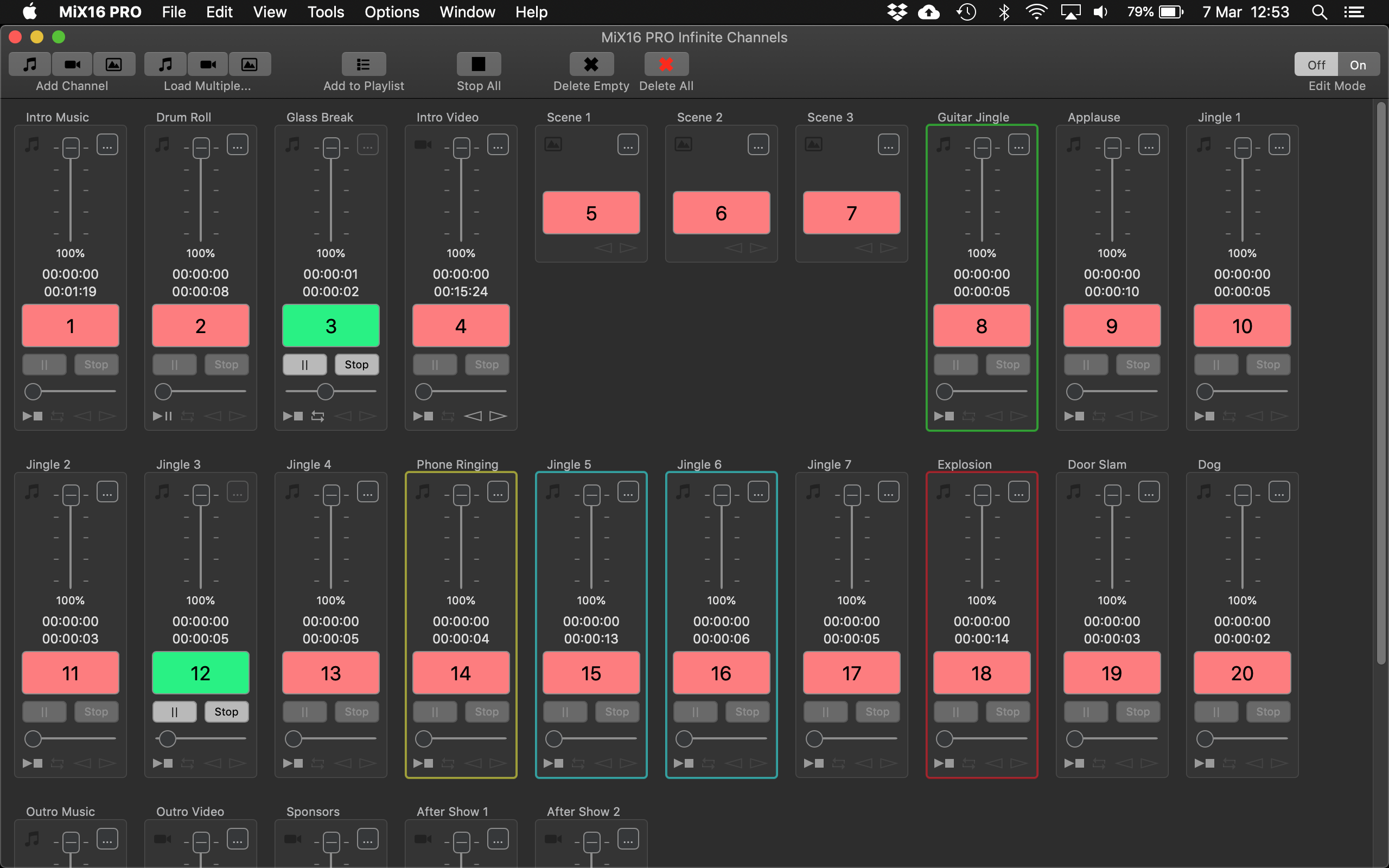The image size is (1389, 868).
Task: Toggle play mode icon on Drum Roll channel
Action: click(x=162, y=416)
